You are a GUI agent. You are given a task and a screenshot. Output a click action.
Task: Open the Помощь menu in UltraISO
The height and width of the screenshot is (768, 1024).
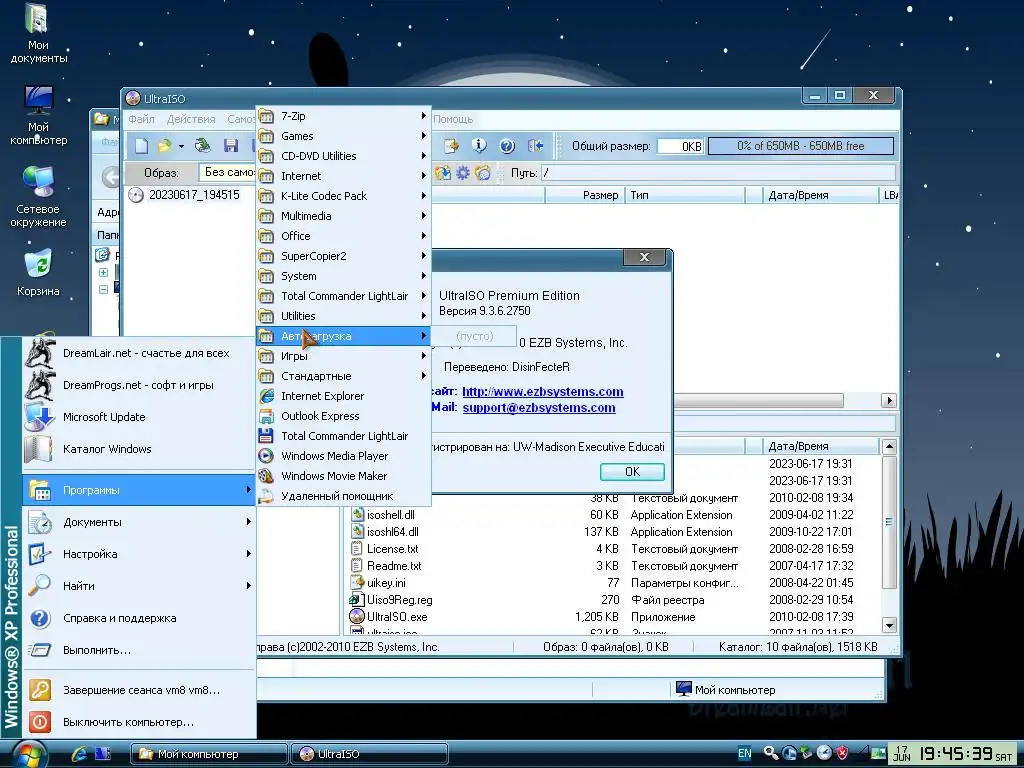pyautogui.click(x=453, y=119)
